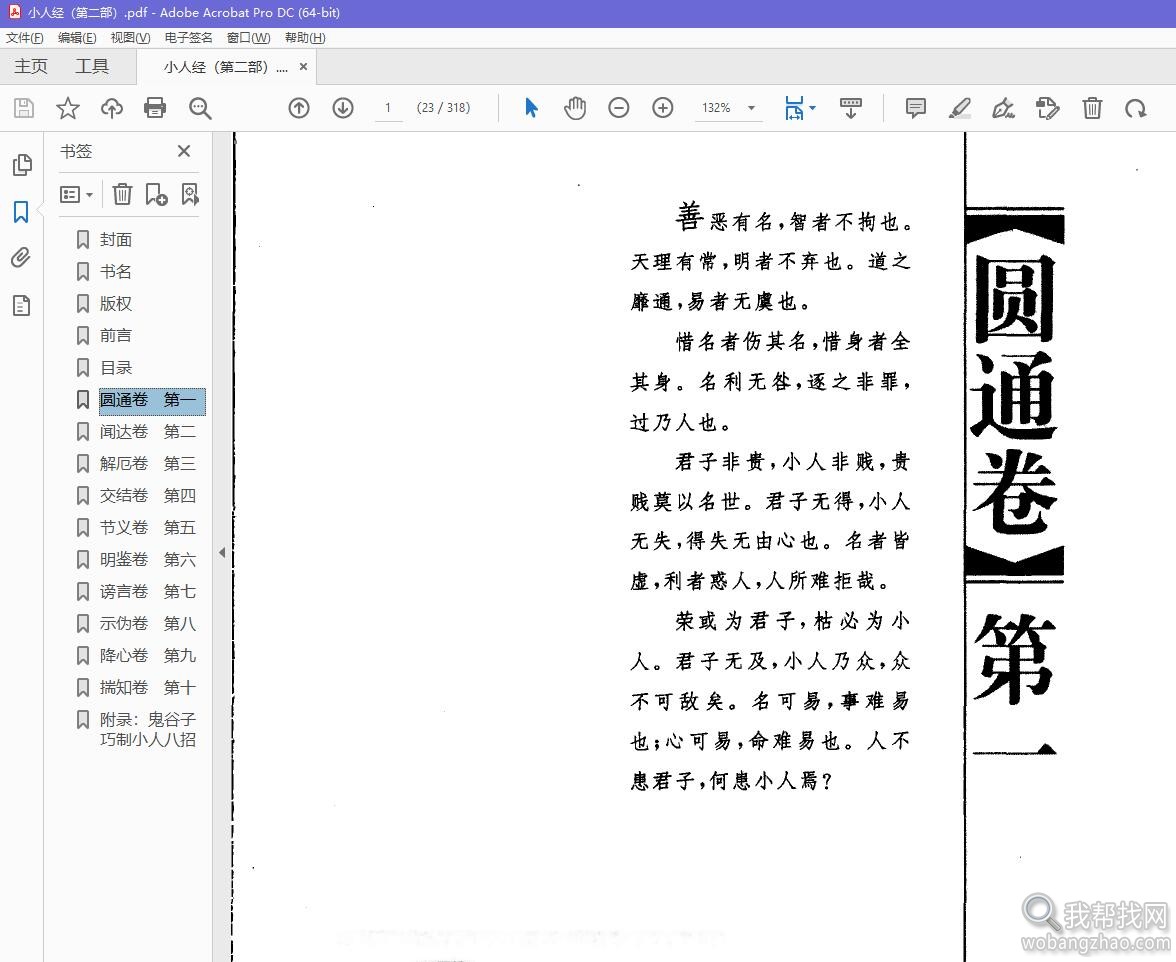Open bookmark options dropdown menu
Viewport: 1176px width, 962px height.
(x=76, y=195)
